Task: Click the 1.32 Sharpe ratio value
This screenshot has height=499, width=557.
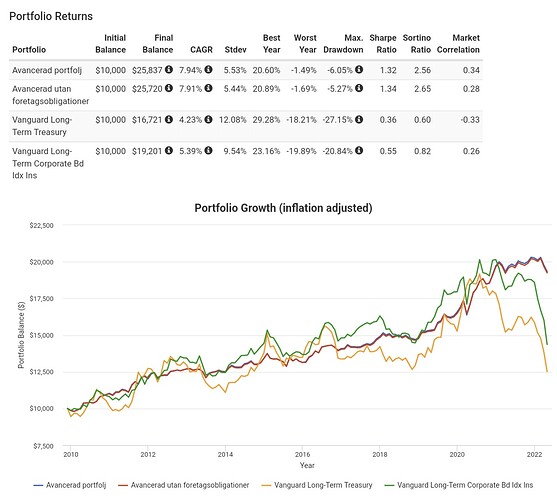Action: click(x=388, y=70)
